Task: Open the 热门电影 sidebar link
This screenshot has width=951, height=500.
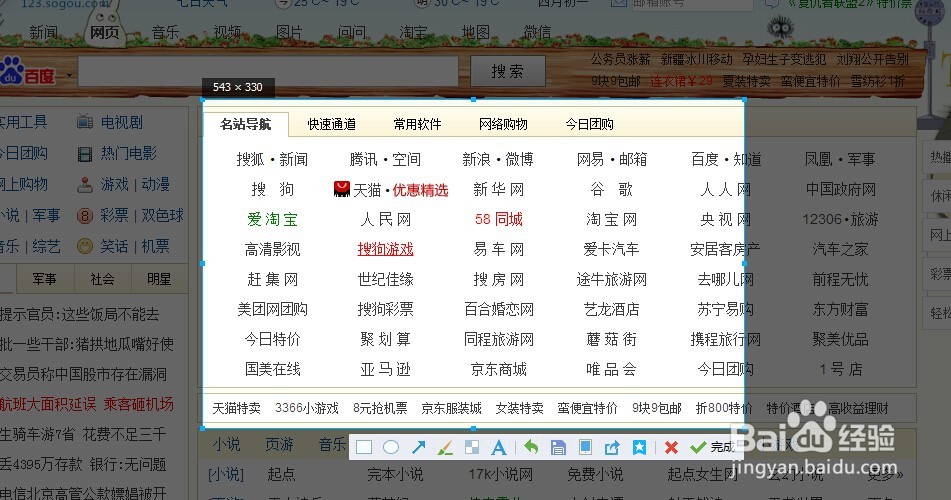Action: click(x=129, y=154)
